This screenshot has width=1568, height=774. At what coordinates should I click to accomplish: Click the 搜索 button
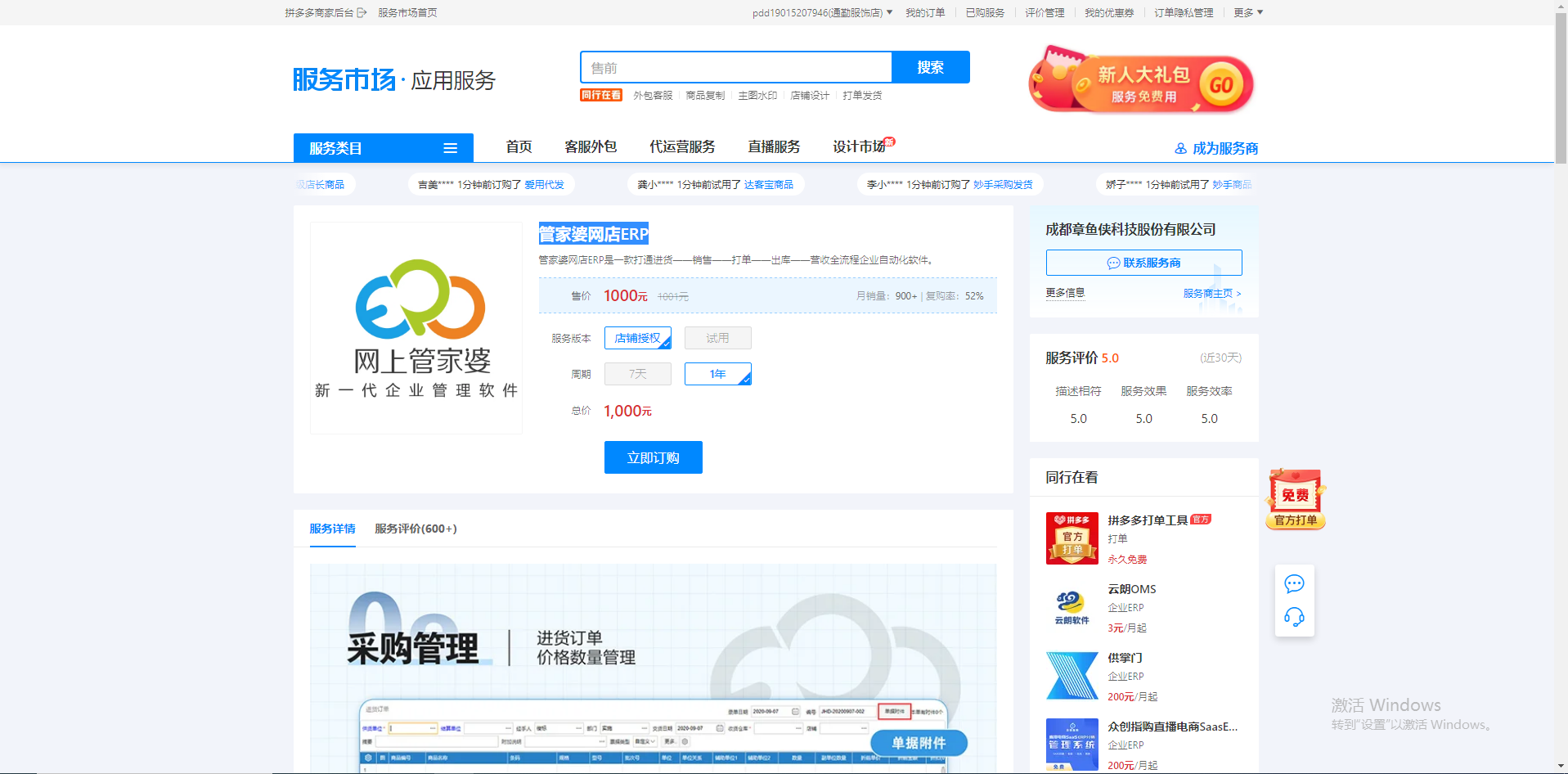(931, 67)
